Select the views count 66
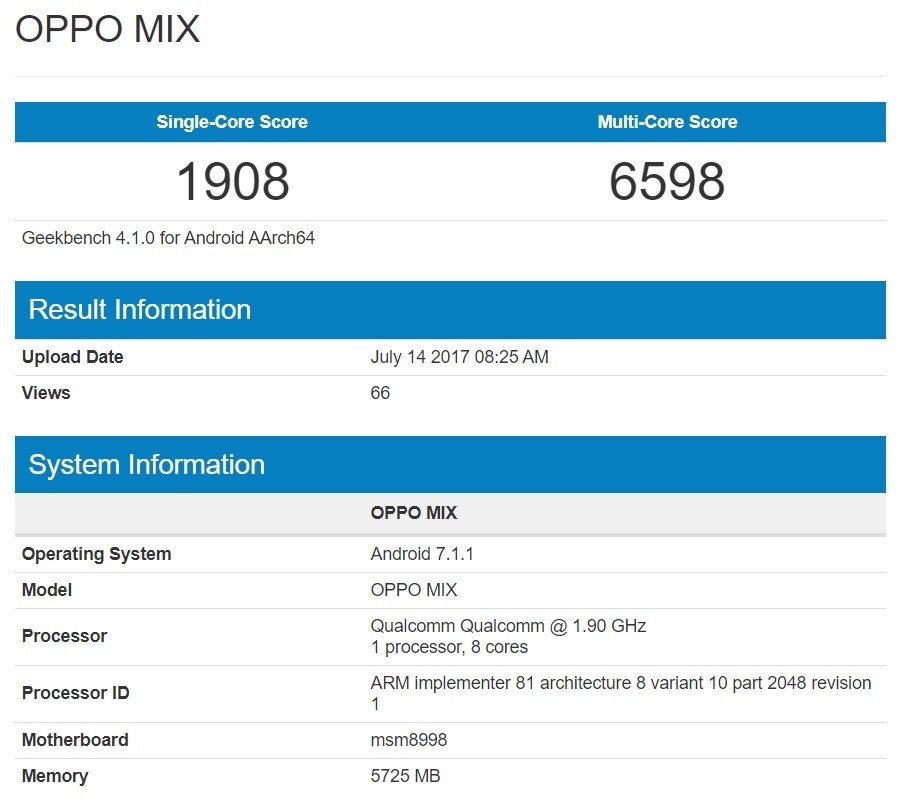Screen dimensions: 901x799 (x=380, y=393)
